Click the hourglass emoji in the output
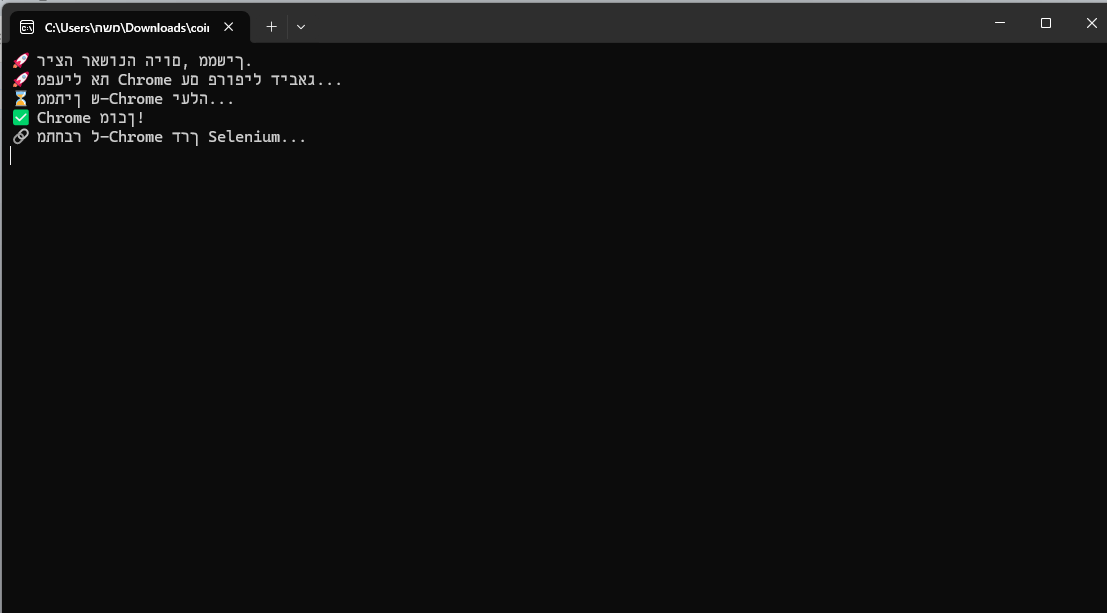This screenshot has width=1107, height=613. click(20, 99)
